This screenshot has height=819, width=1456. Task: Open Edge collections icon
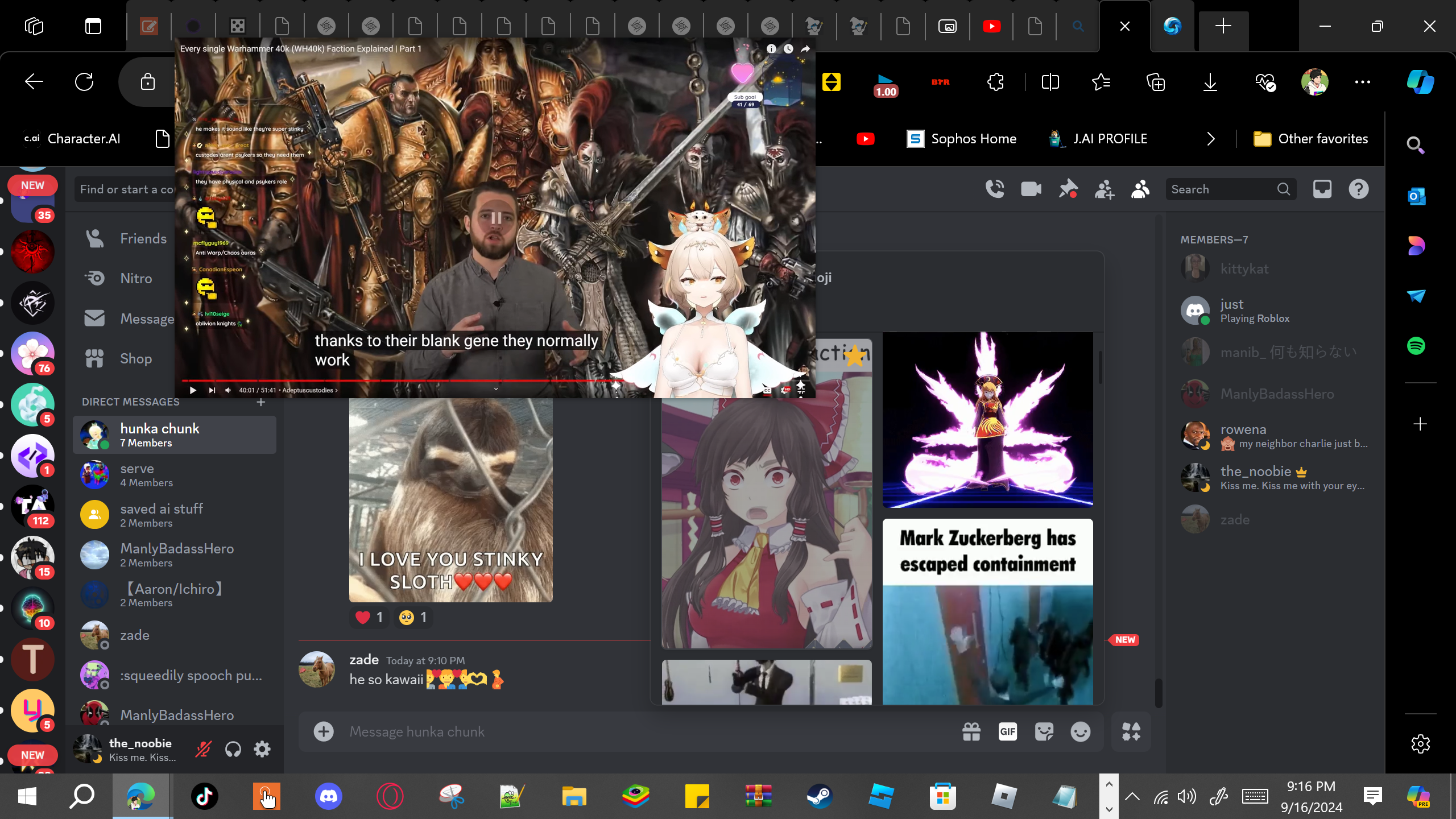coord(1156,82)
